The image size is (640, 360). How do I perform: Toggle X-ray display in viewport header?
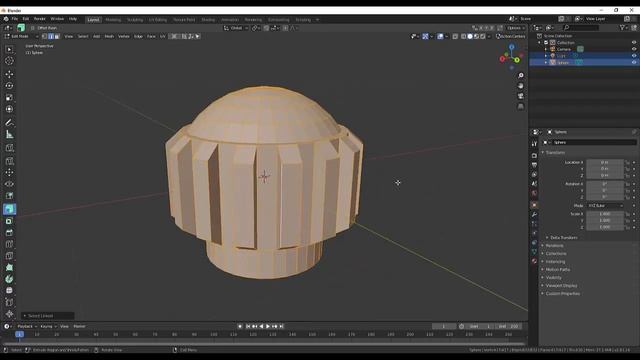(x=455, y=36)
